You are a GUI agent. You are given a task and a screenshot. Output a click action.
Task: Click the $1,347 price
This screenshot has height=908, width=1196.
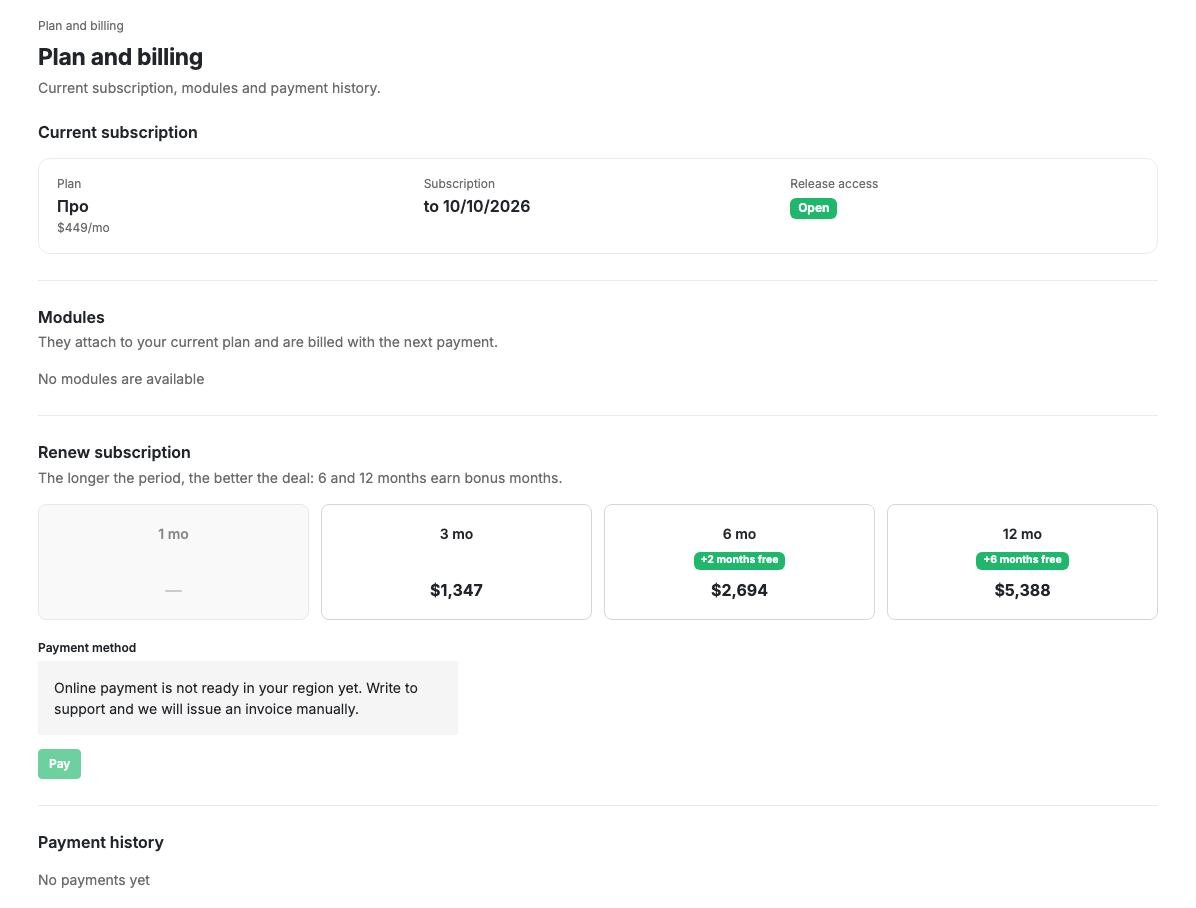point(456,591)
